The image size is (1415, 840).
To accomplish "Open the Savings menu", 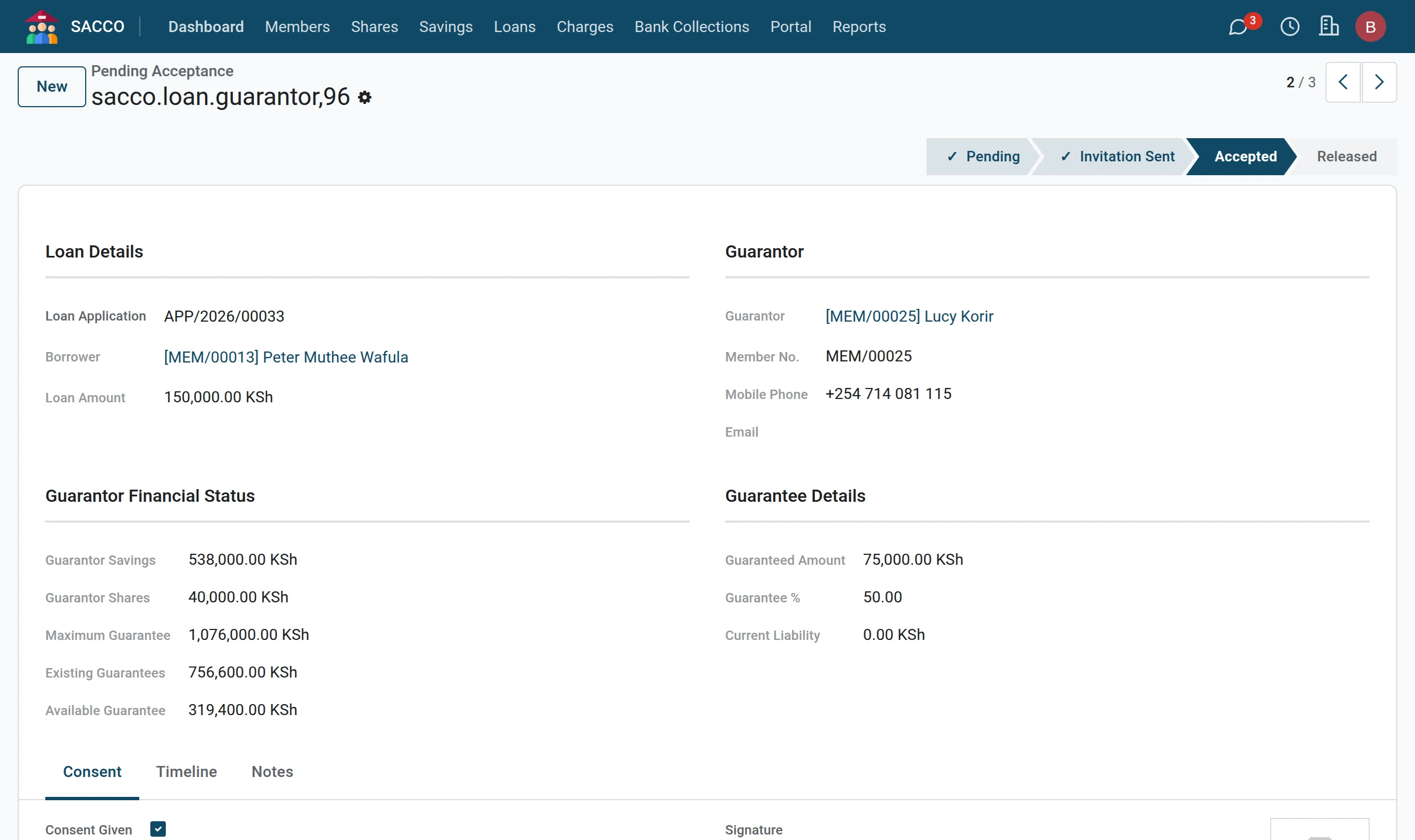I will (x=446, y=27).
